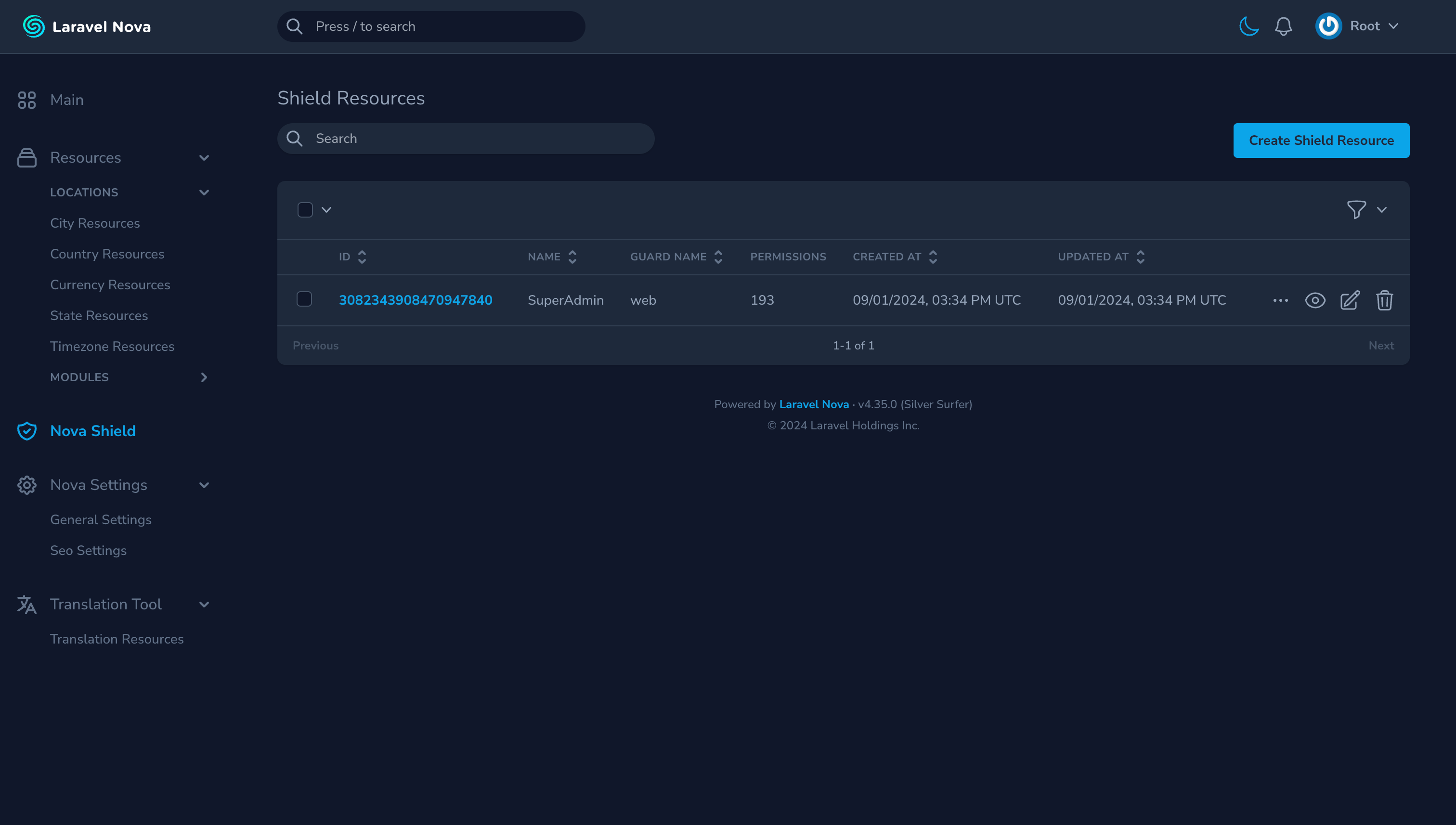Screen dimensions: 1456x825
Task: Tick the select-all checkbox in table header
Action: (305, 210)
